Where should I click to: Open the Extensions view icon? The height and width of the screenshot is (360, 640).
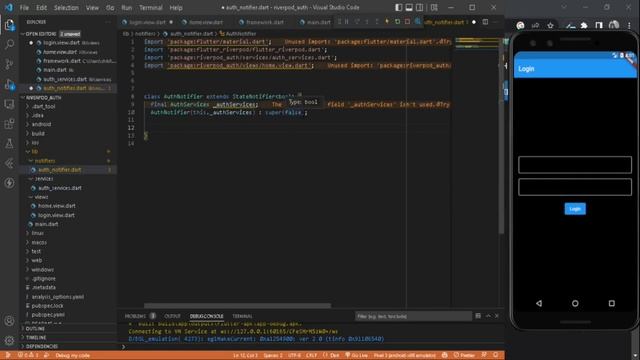pos(9,124)
